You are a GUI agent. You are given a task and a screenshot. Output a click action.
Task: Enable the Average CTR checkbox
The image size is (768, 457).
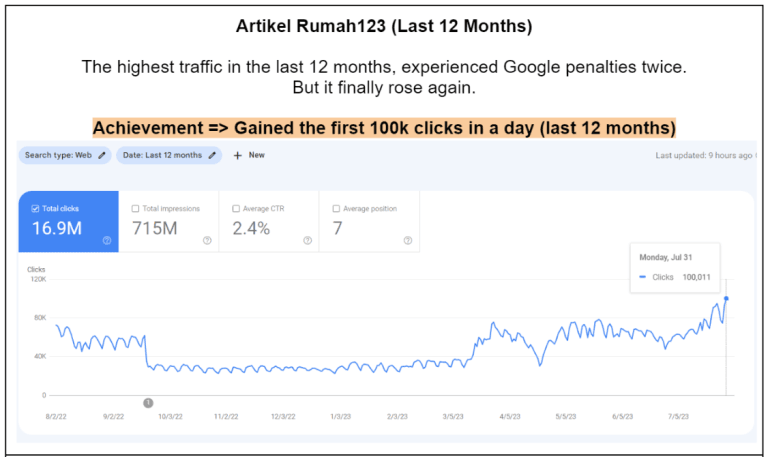coord(236,209)
